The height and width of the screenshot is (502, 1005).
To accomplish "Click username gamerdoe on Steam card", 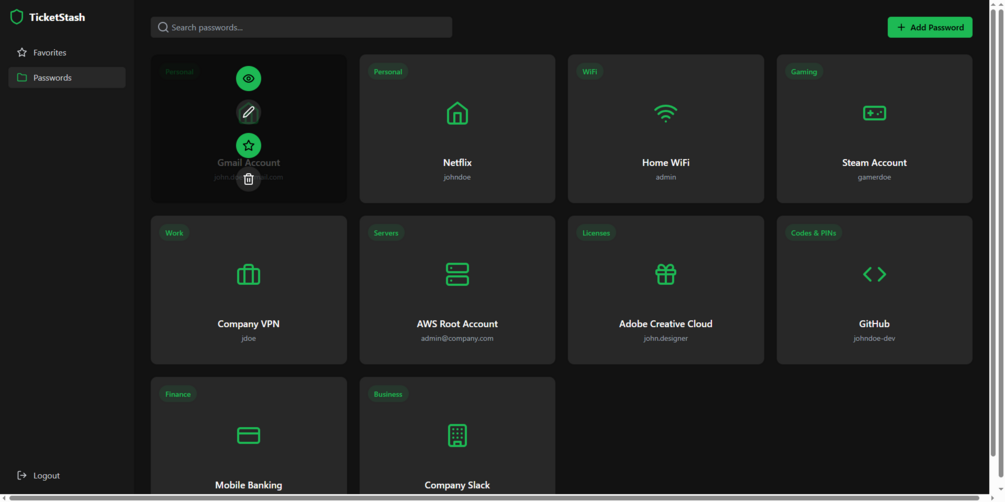I will coord(874,177).
